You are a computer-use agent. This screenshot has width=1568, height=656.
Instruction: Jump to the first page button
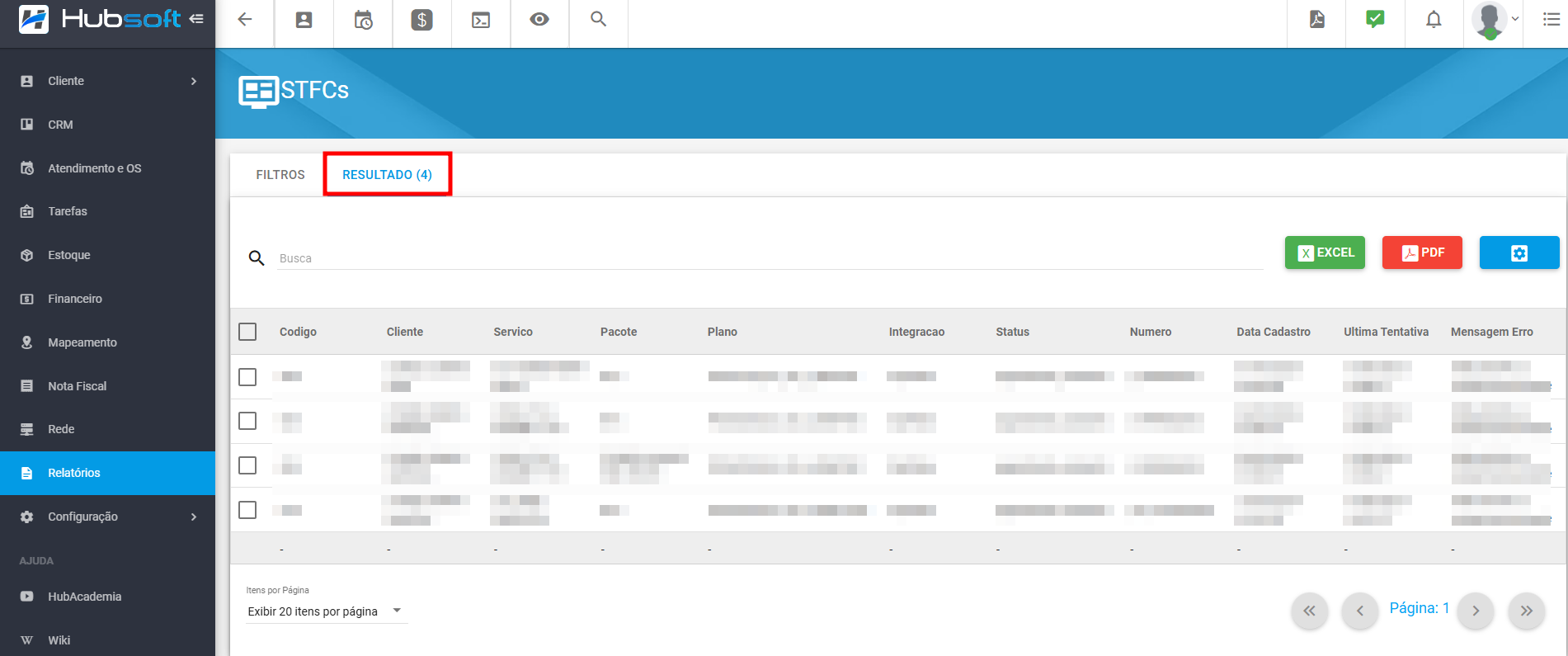1309,611
